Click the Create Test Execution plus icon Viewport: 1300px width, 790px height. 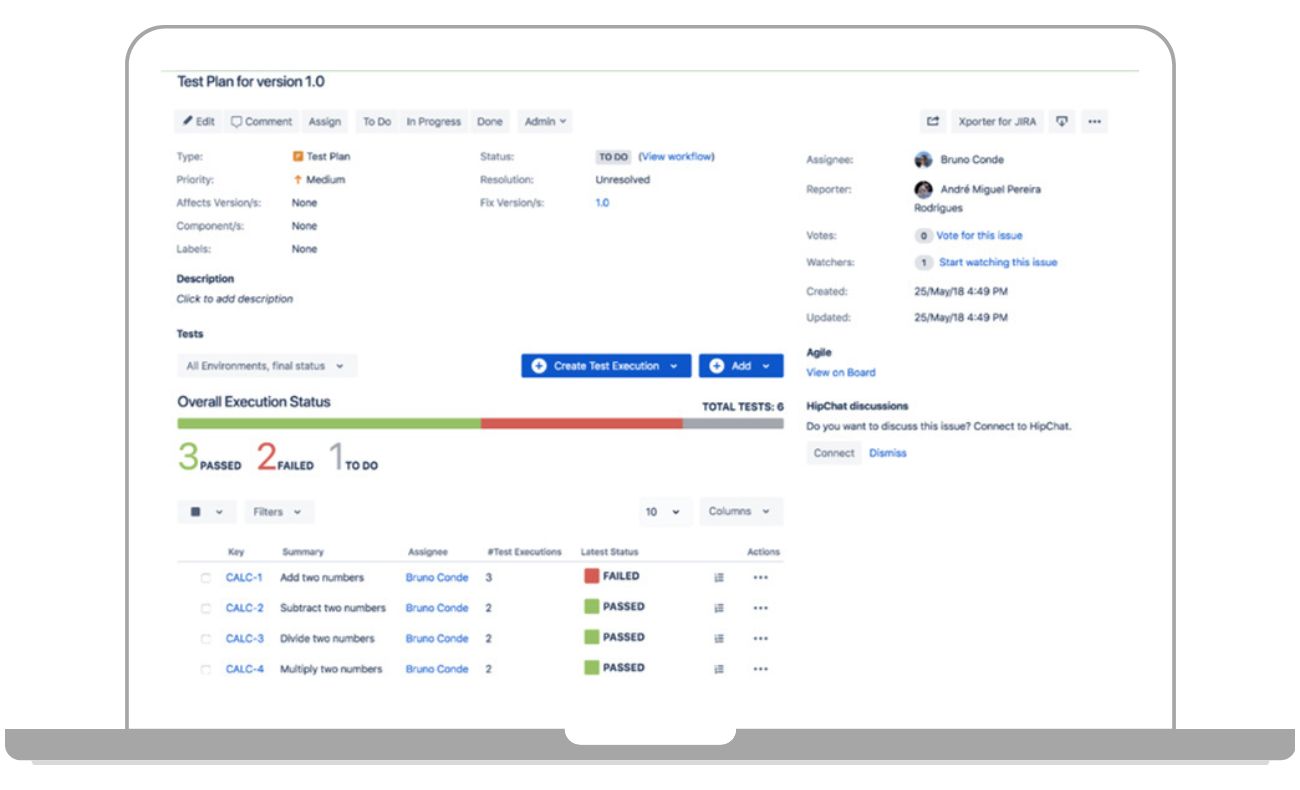[x=538, y=366]
